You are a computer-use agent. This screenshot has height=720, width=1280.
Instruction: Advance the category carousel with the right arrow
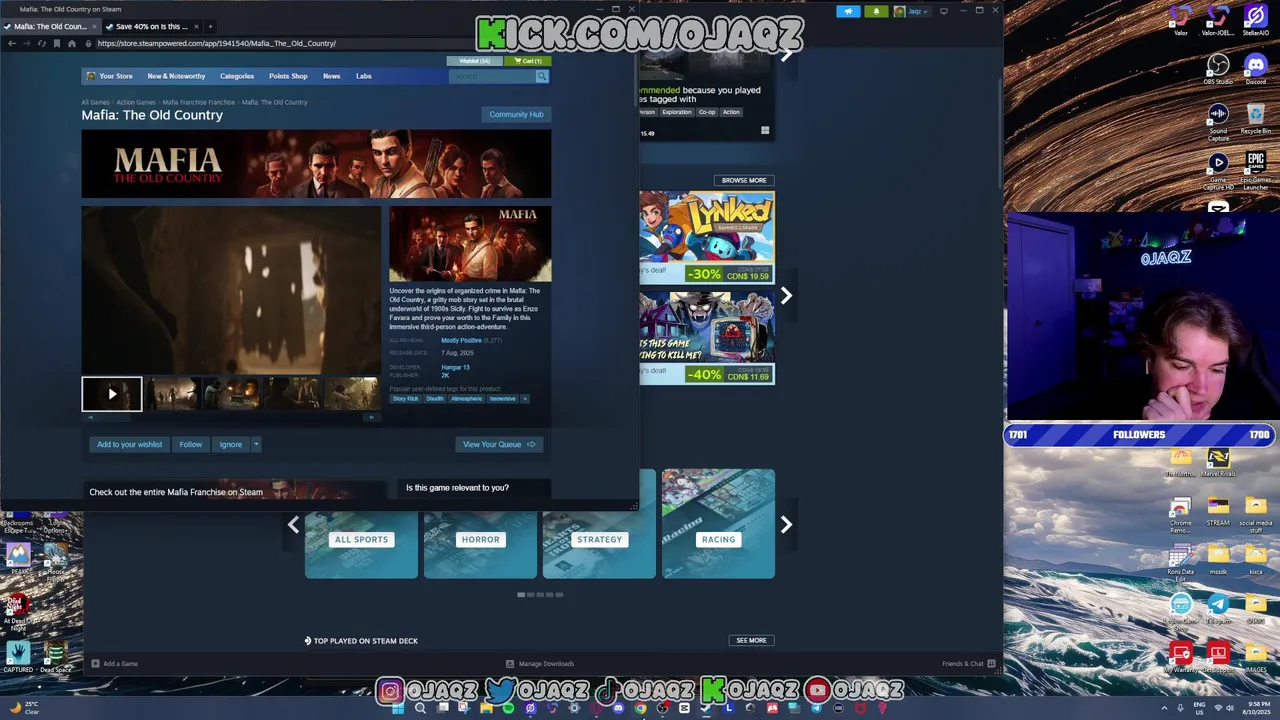pyautogui.click(x=786, y=524)
